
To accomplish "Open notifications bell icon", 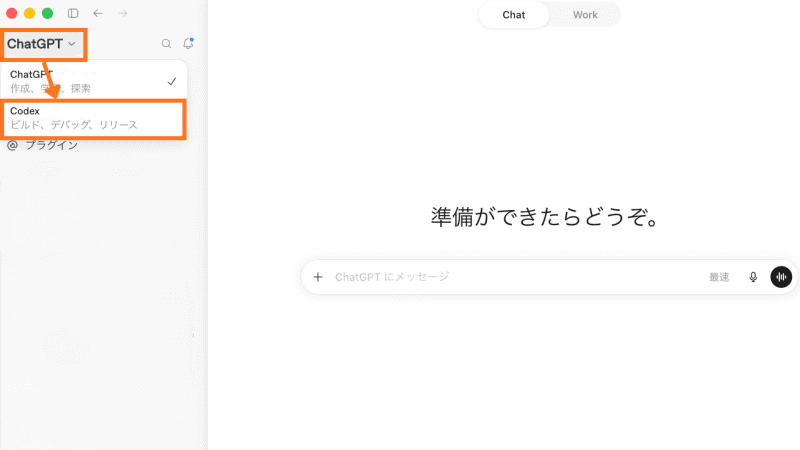I will tap(188, 43).
